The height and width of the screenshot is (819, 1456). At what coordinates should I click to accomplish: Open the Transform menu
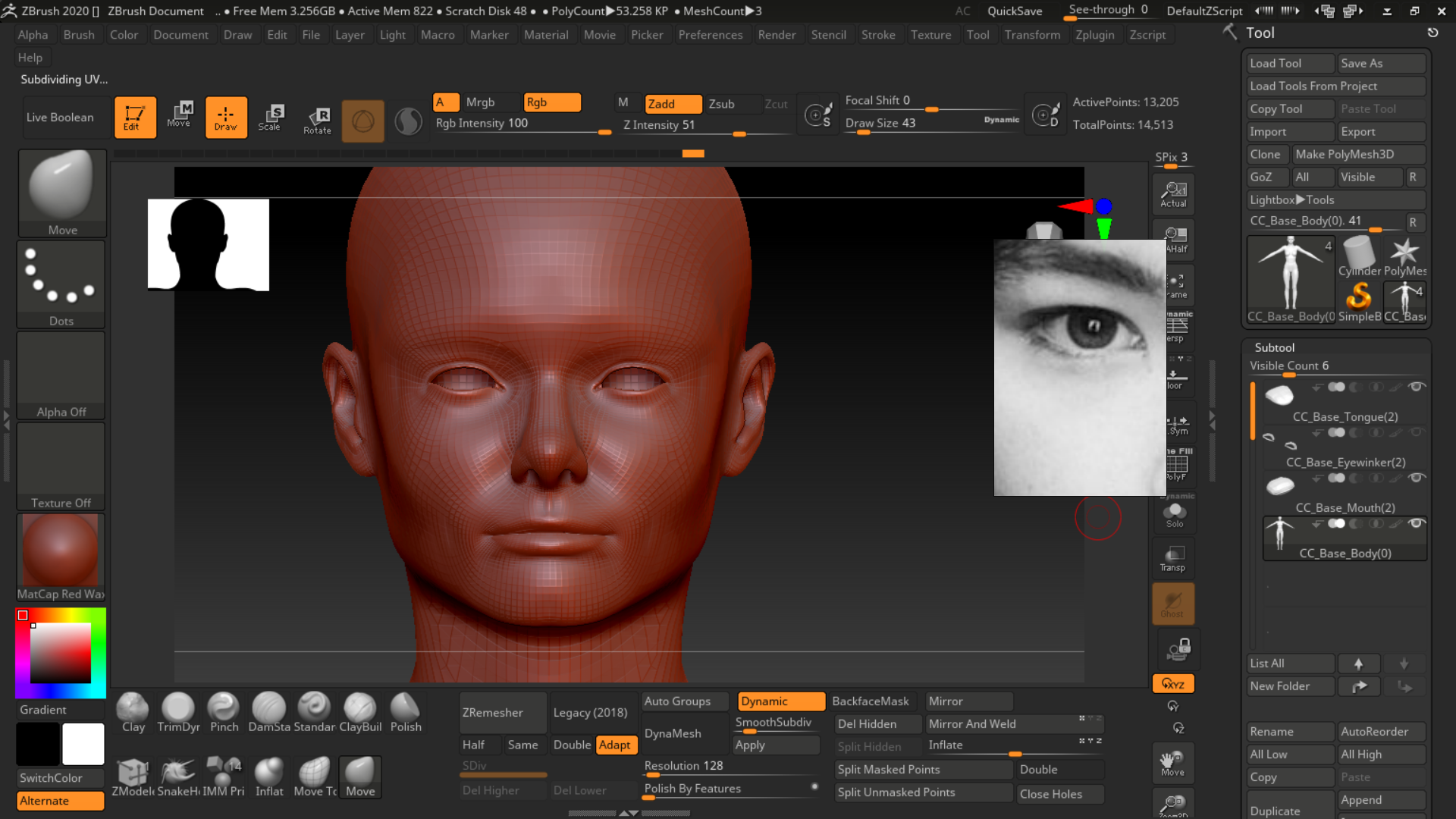1032,35
